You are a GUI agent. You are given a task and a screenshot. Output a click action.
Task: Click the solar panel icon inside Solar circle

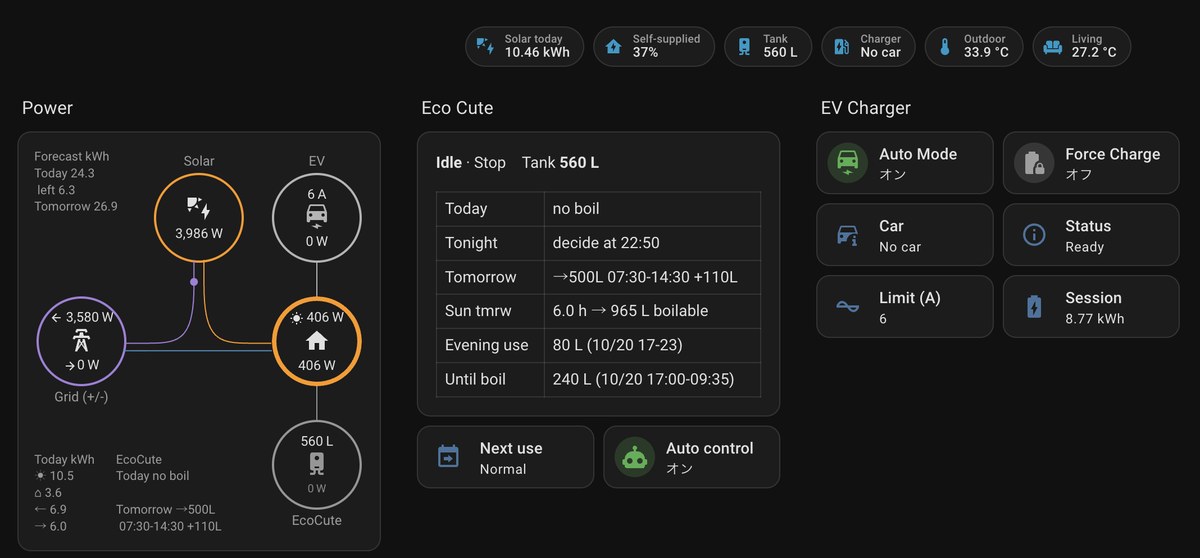pos(199,208)
